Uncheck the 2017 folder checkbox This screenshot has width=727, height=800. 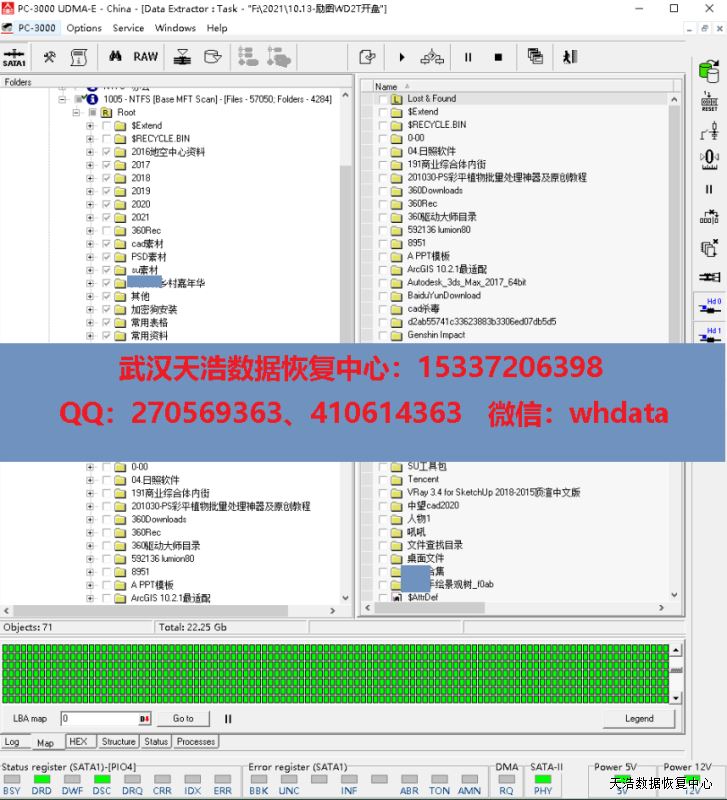tap(106, 165)
